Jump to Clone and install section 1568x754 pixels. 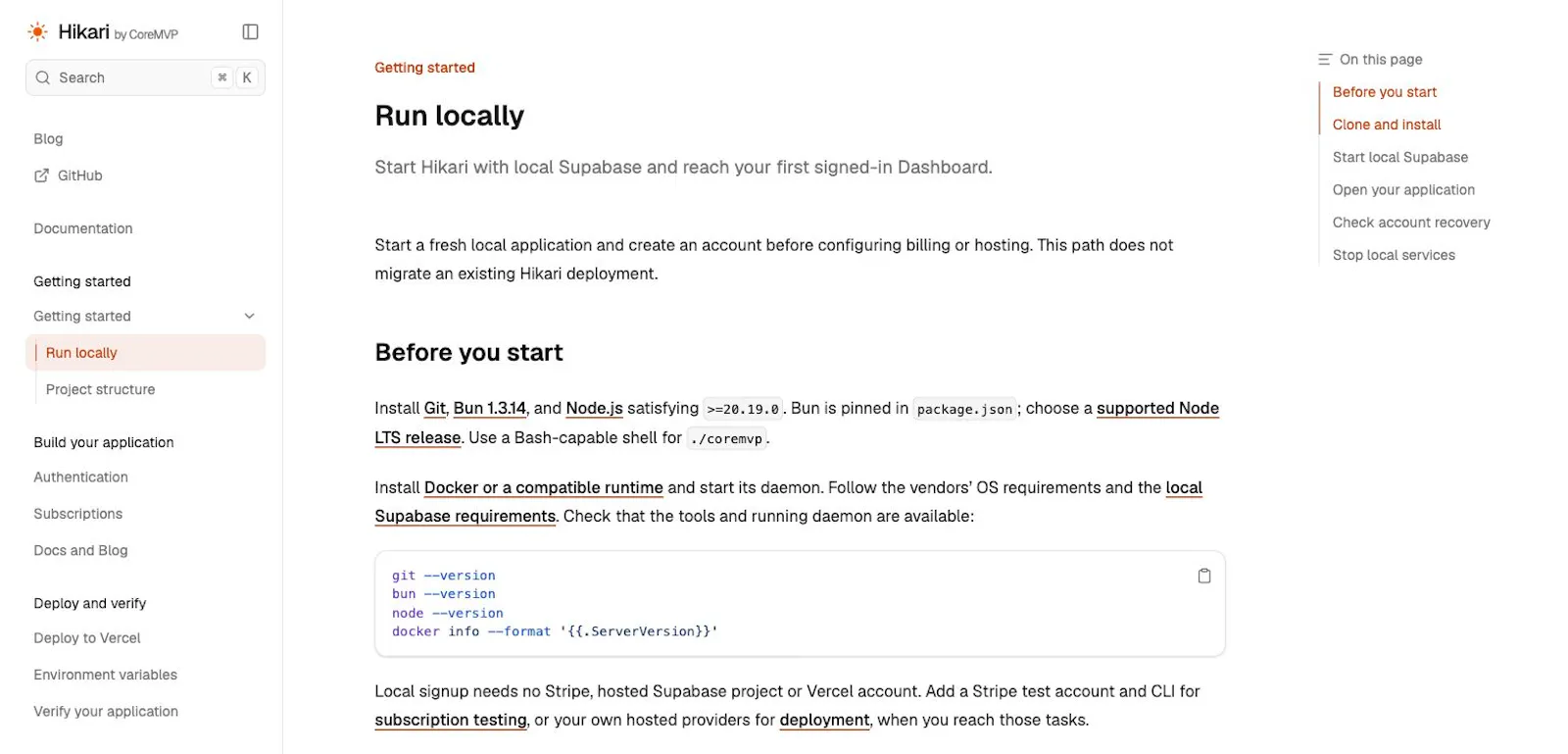[1387, 125]
